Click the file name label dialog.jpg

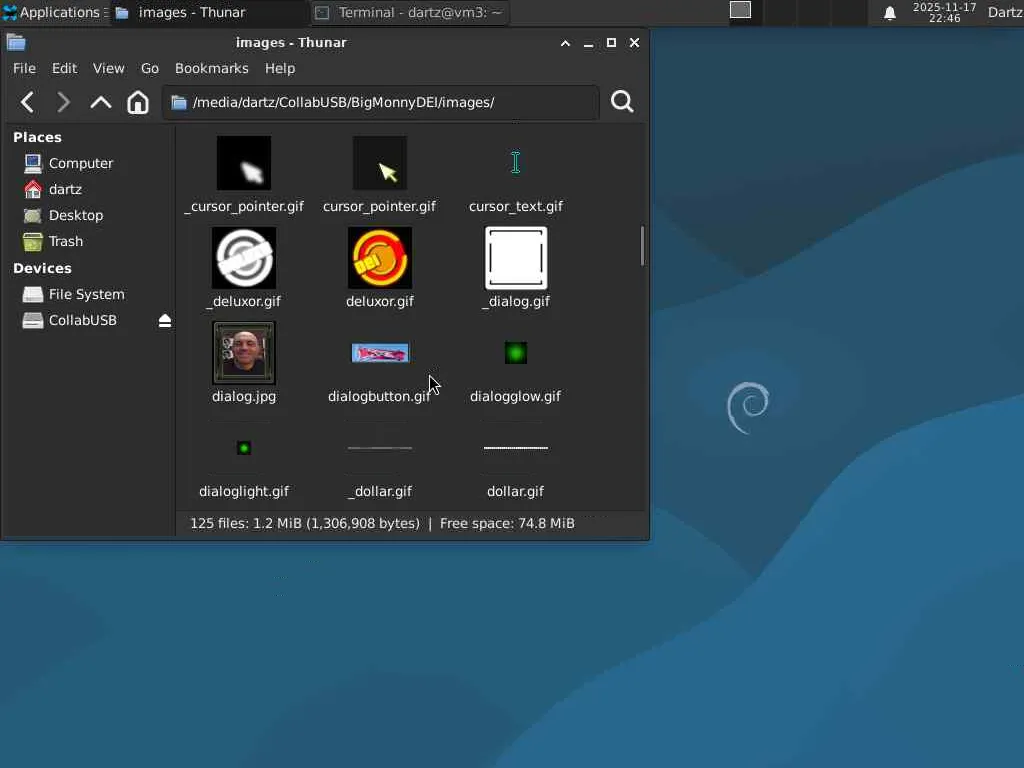[x=244, y=396]
